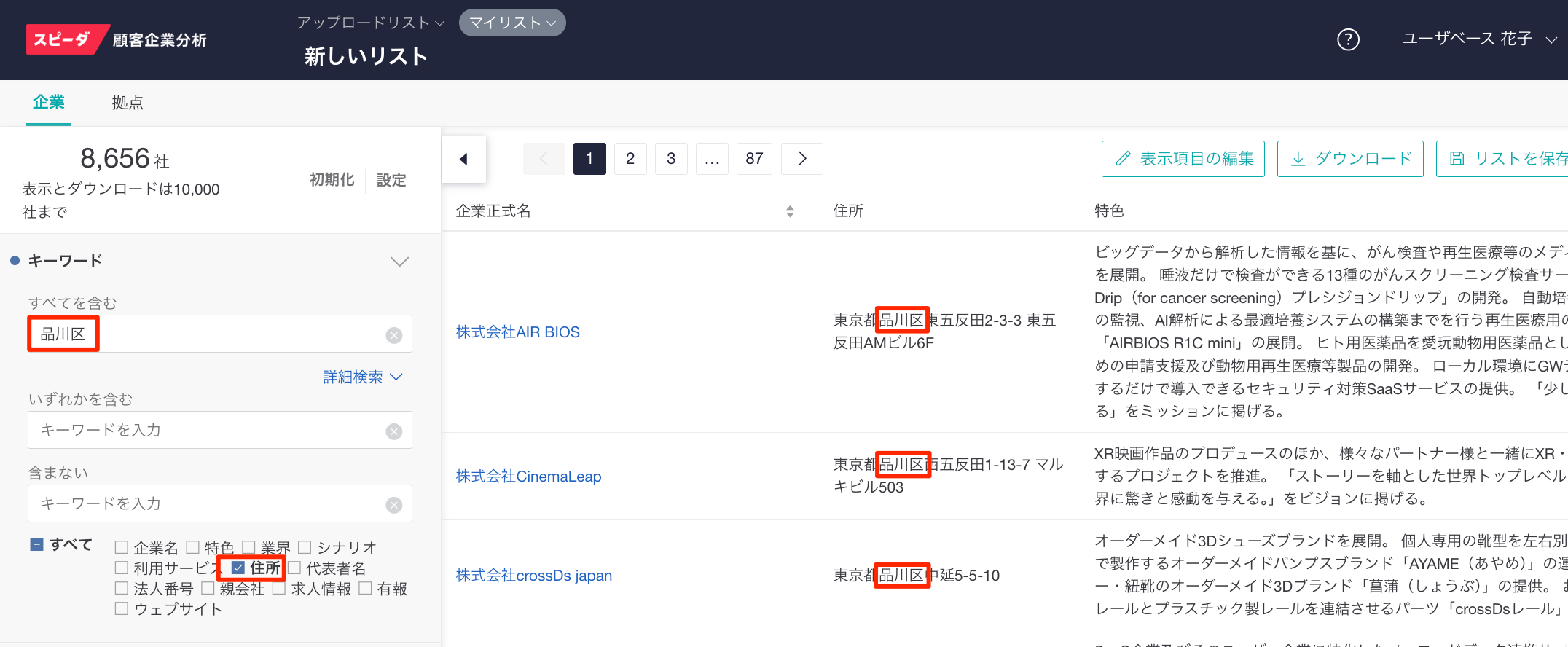Viewport: 1568px width, 647px height.
Task: Go to next page arrow
Action: 801,159
